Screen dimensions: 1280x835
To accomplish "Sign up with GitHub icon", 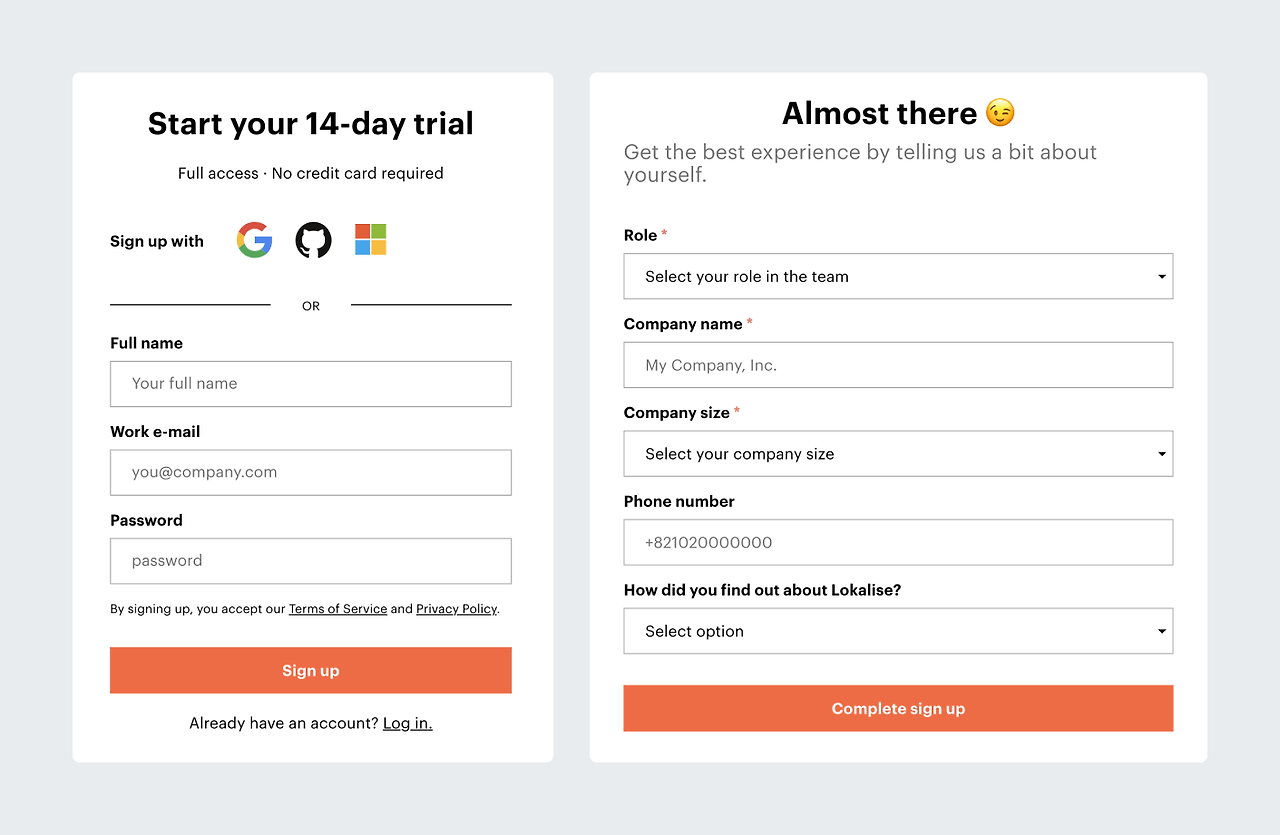I will coord(313,240).
